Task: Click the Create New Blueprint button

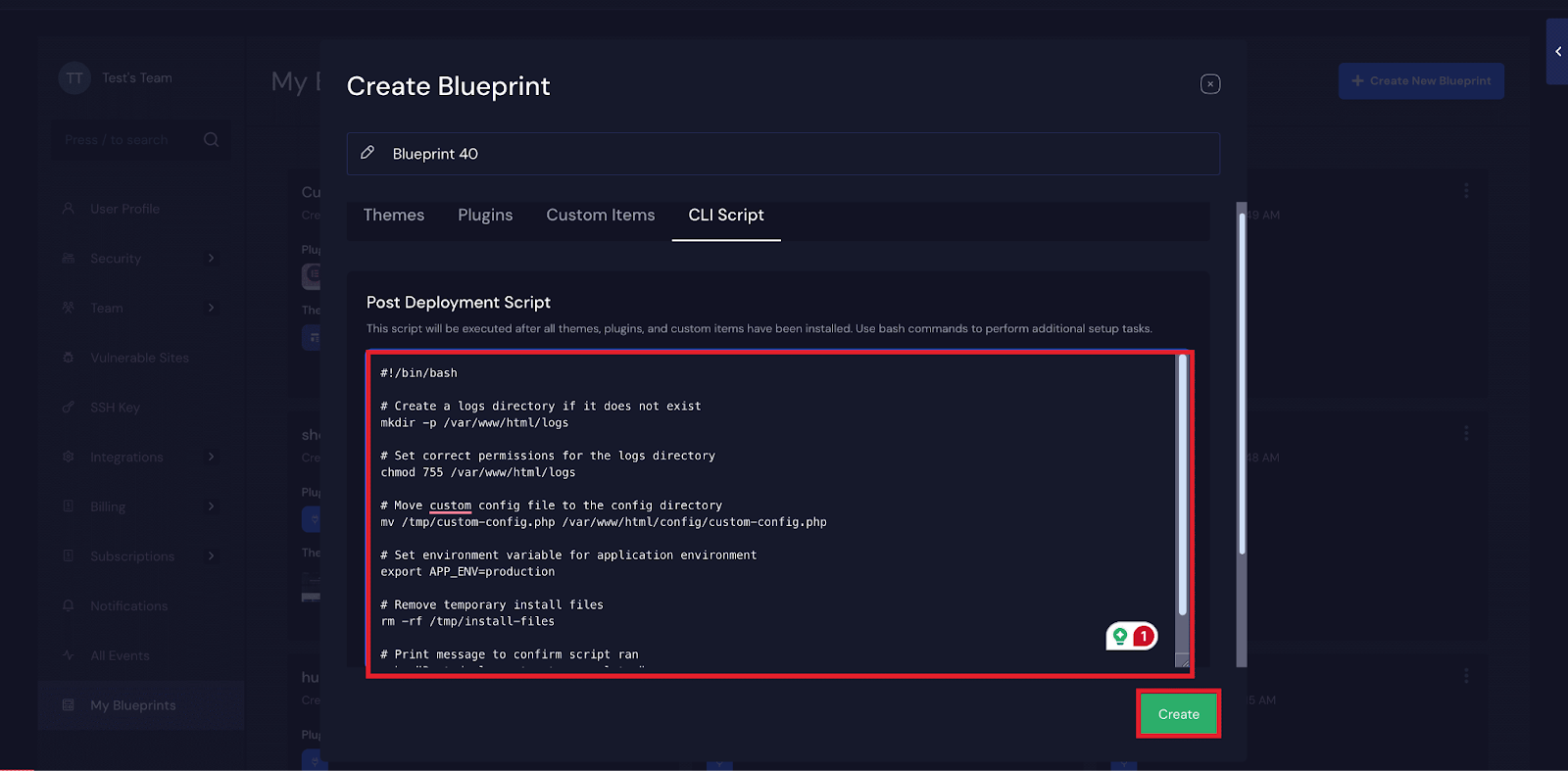Action: (x=1421, y=81)
